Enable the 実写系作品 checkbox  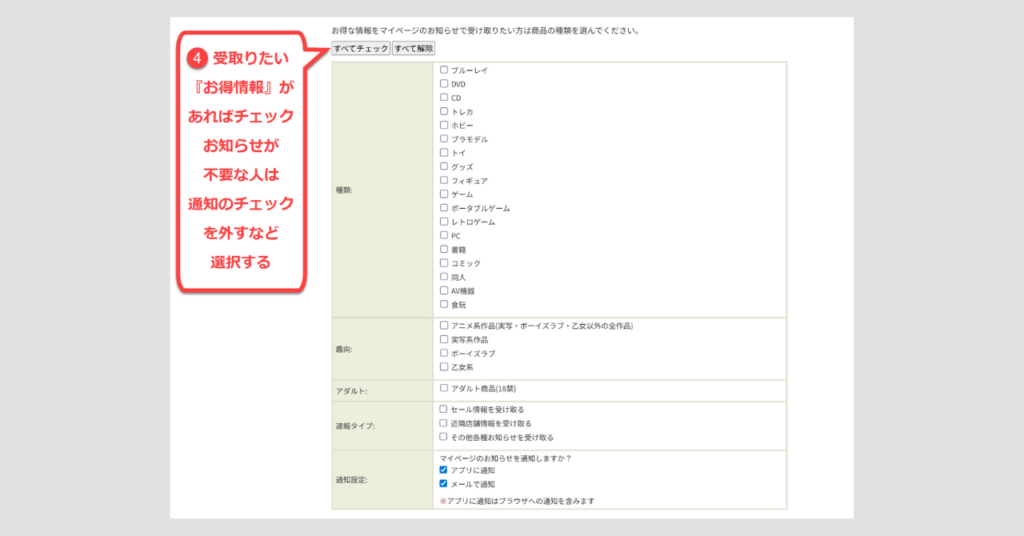[x=444, y=339]
